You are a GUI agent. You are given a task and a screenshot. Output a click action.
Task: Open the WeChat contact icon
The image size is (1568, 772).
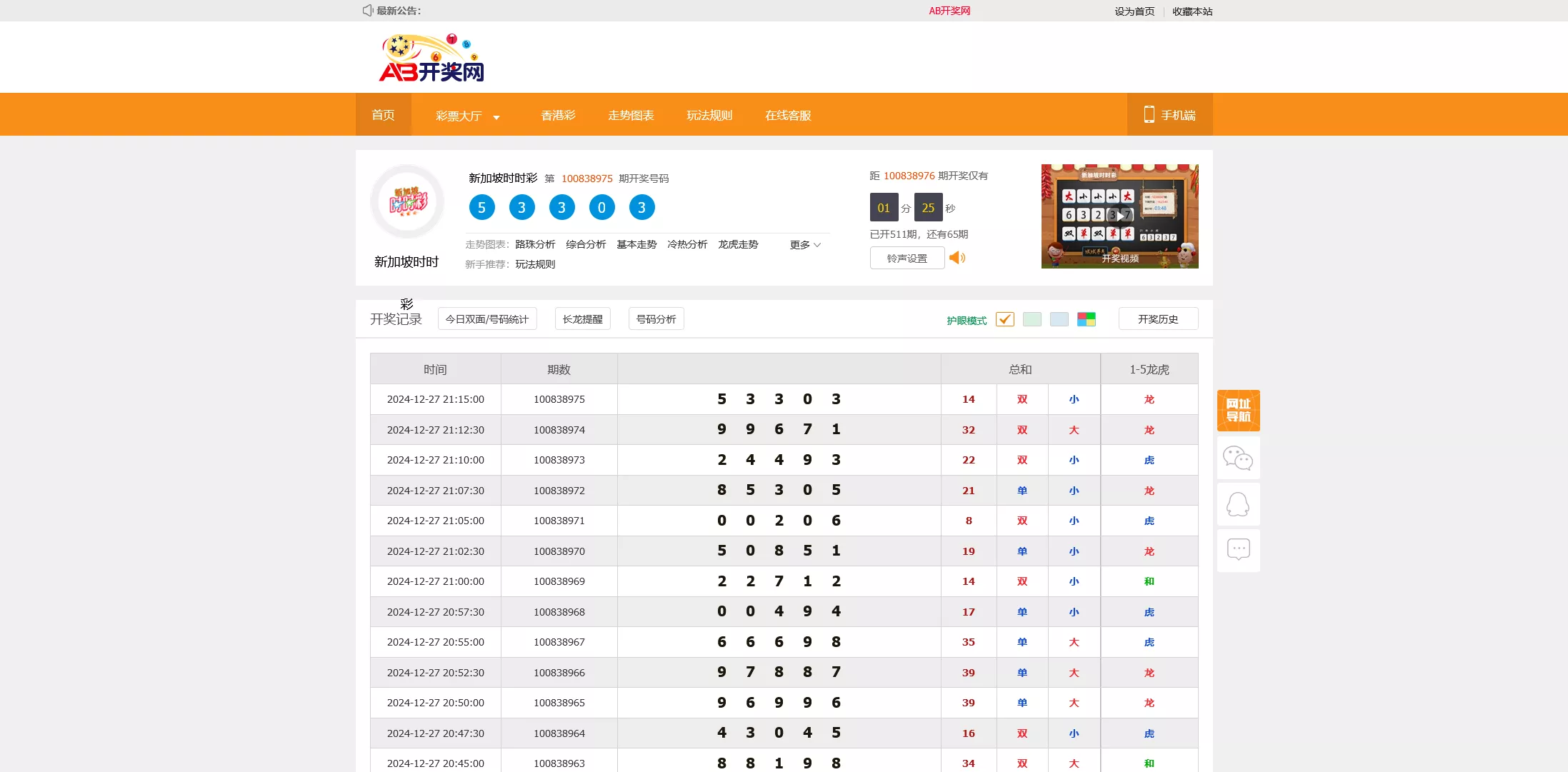coord(1238,458)
